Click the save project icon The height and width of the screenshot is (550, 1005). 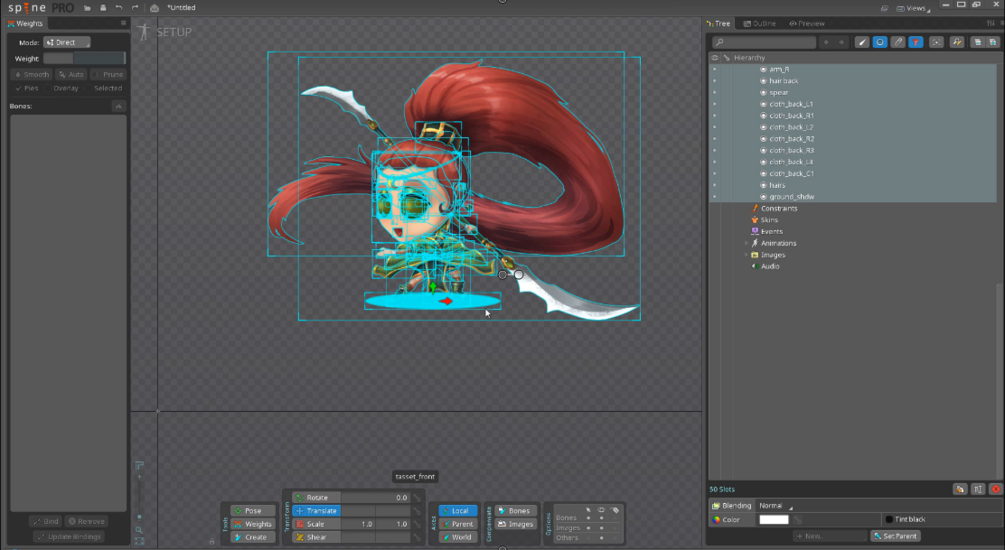pyautogui.click(x=103, y=8)
